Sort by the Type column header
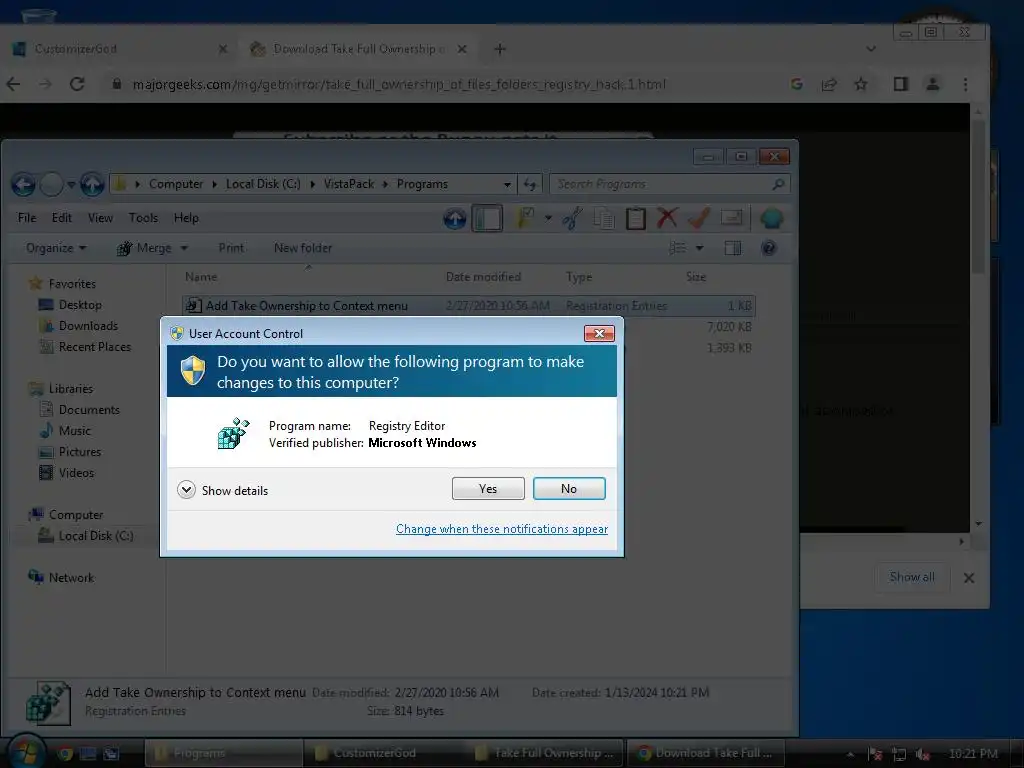The width and height of the screenshot is (1024, 768). (x=579, y=277)
